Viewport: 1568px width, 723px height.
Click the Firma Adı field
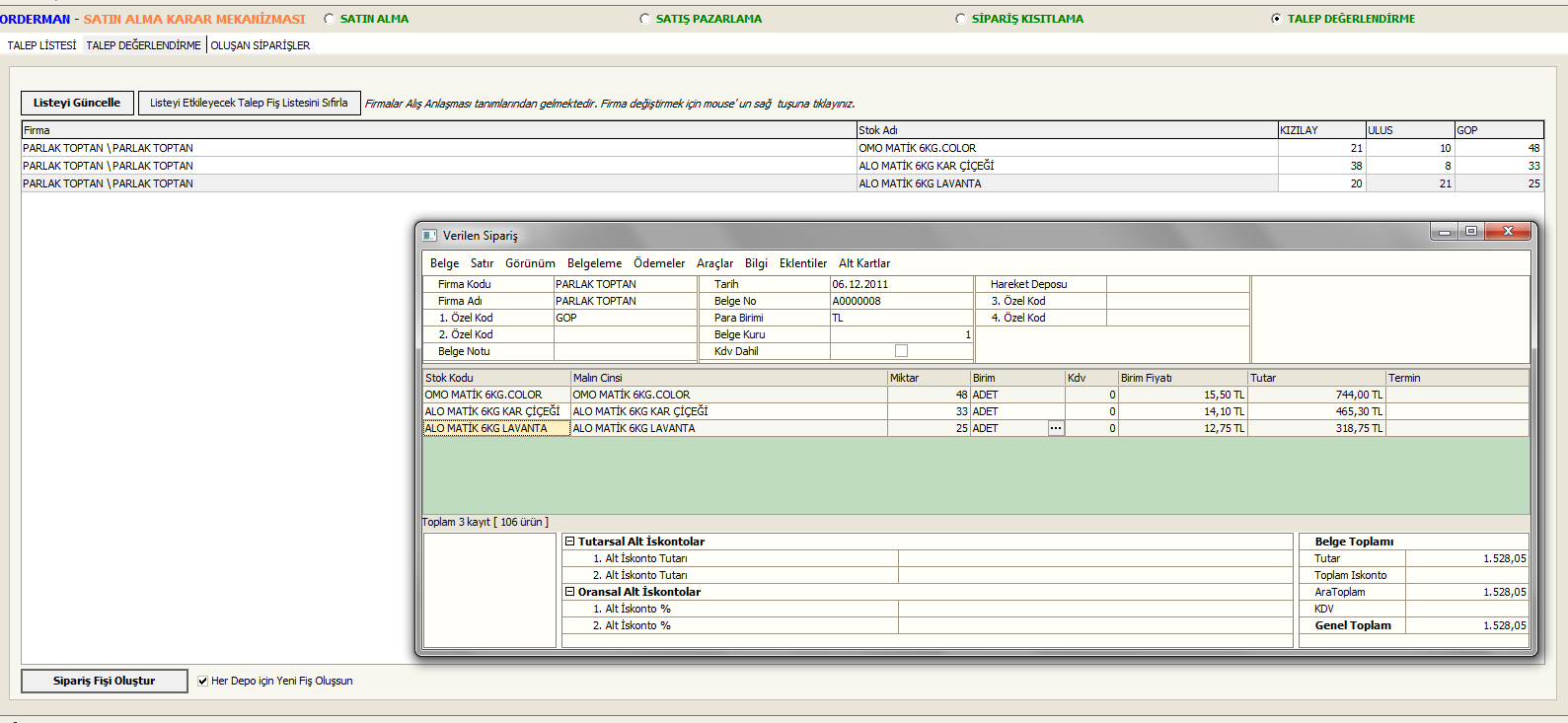(625, 301)
